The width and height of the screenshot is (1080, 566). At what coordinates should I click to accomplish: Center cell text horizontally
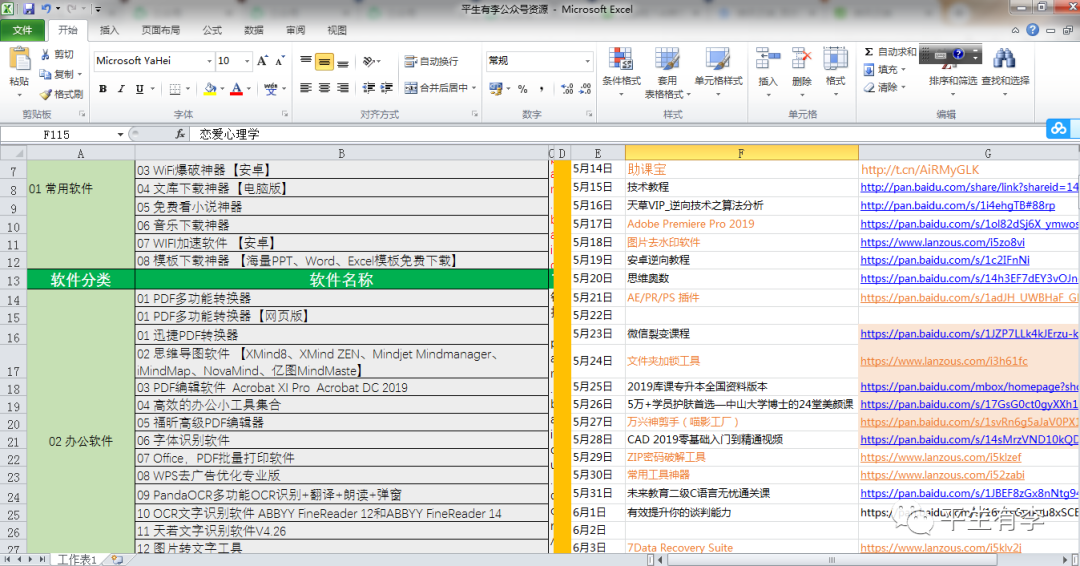324,88
